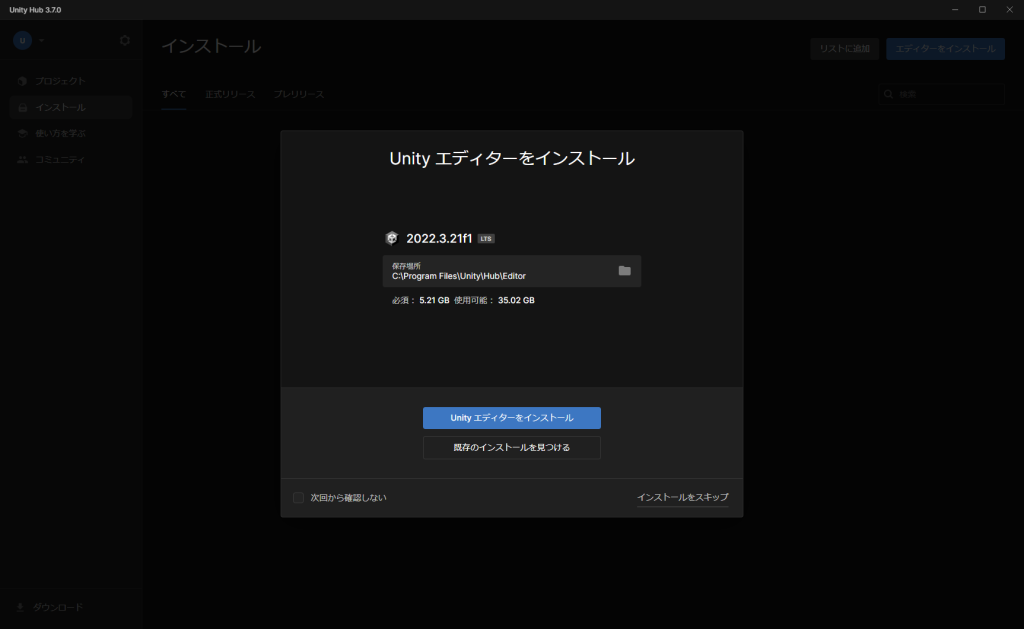Screen dimensions: 1024x629
Task: Open プロジェクト in the sidebar
Action: [71, 81]
